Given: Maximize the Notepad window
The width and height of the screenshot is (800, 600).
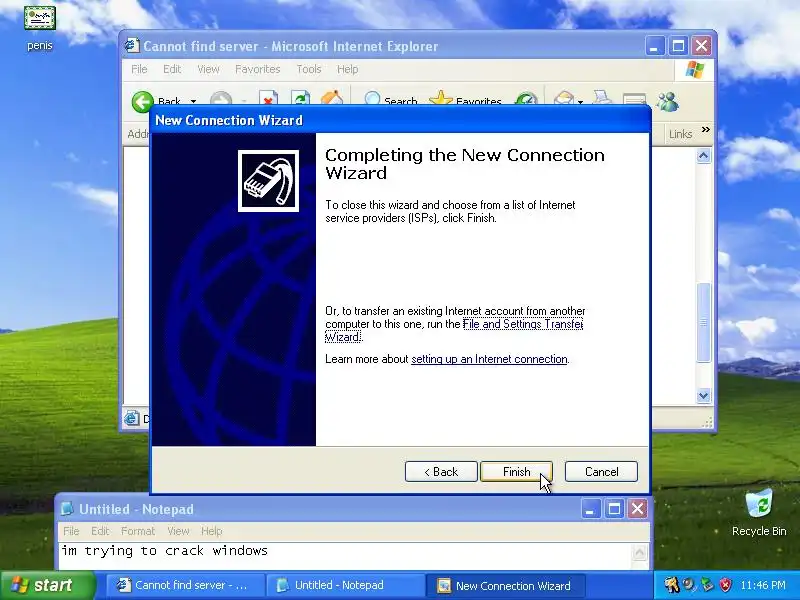Looking at the screenshot, I should [614, 508].
